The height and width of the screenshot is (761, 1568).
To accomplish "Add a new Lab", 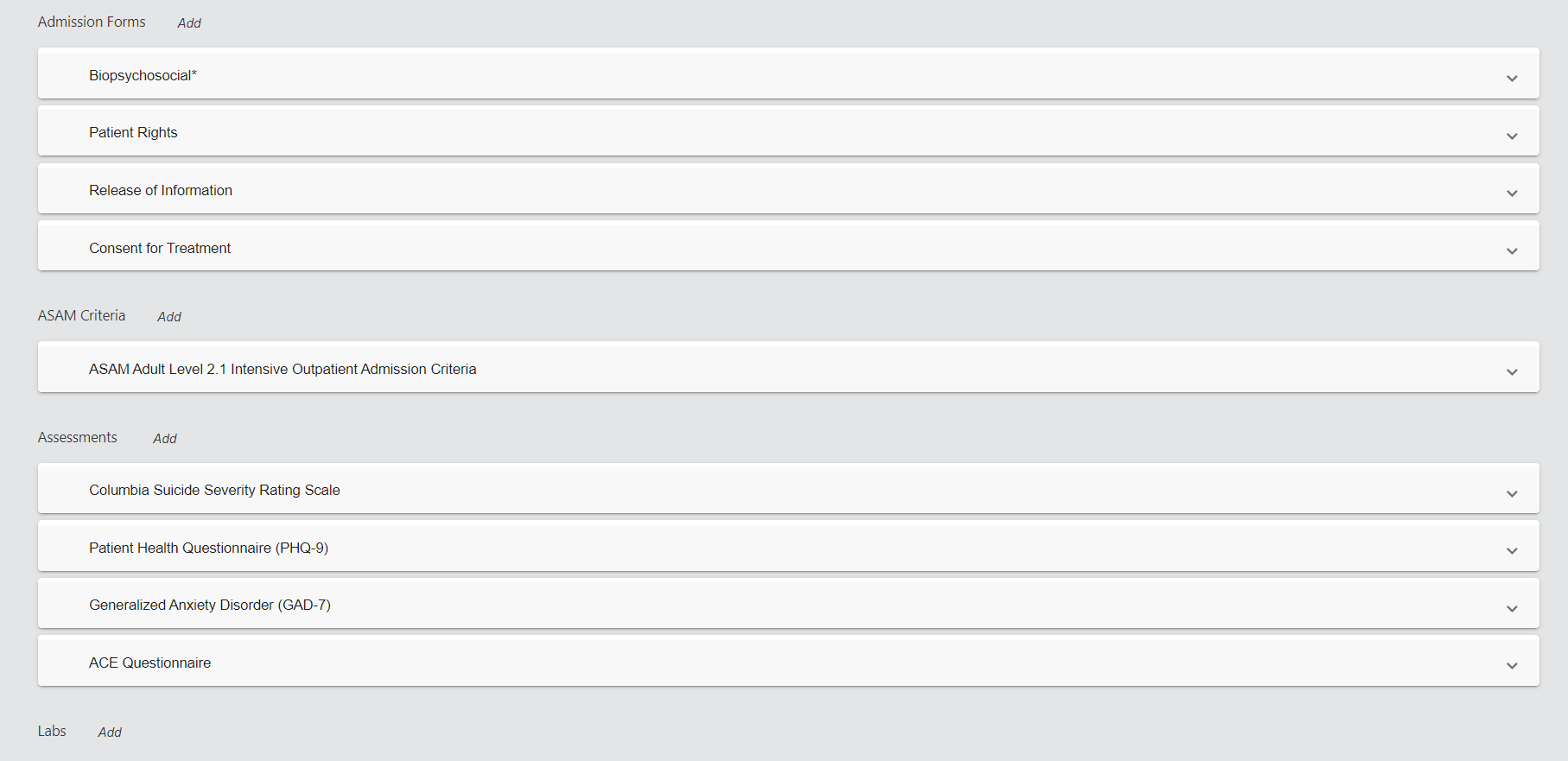I will 110,732.
